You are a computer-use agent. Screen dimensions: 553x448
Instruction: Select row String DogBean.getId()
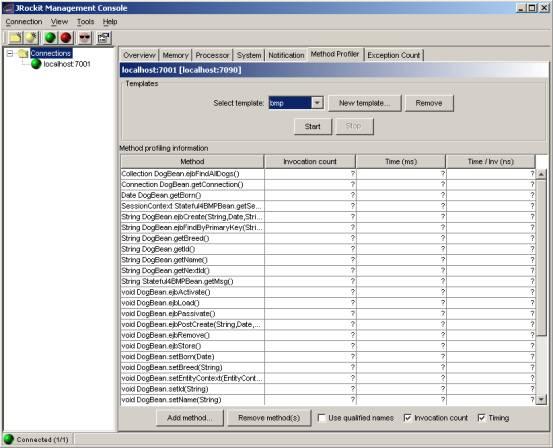click(x=328, y=249)
